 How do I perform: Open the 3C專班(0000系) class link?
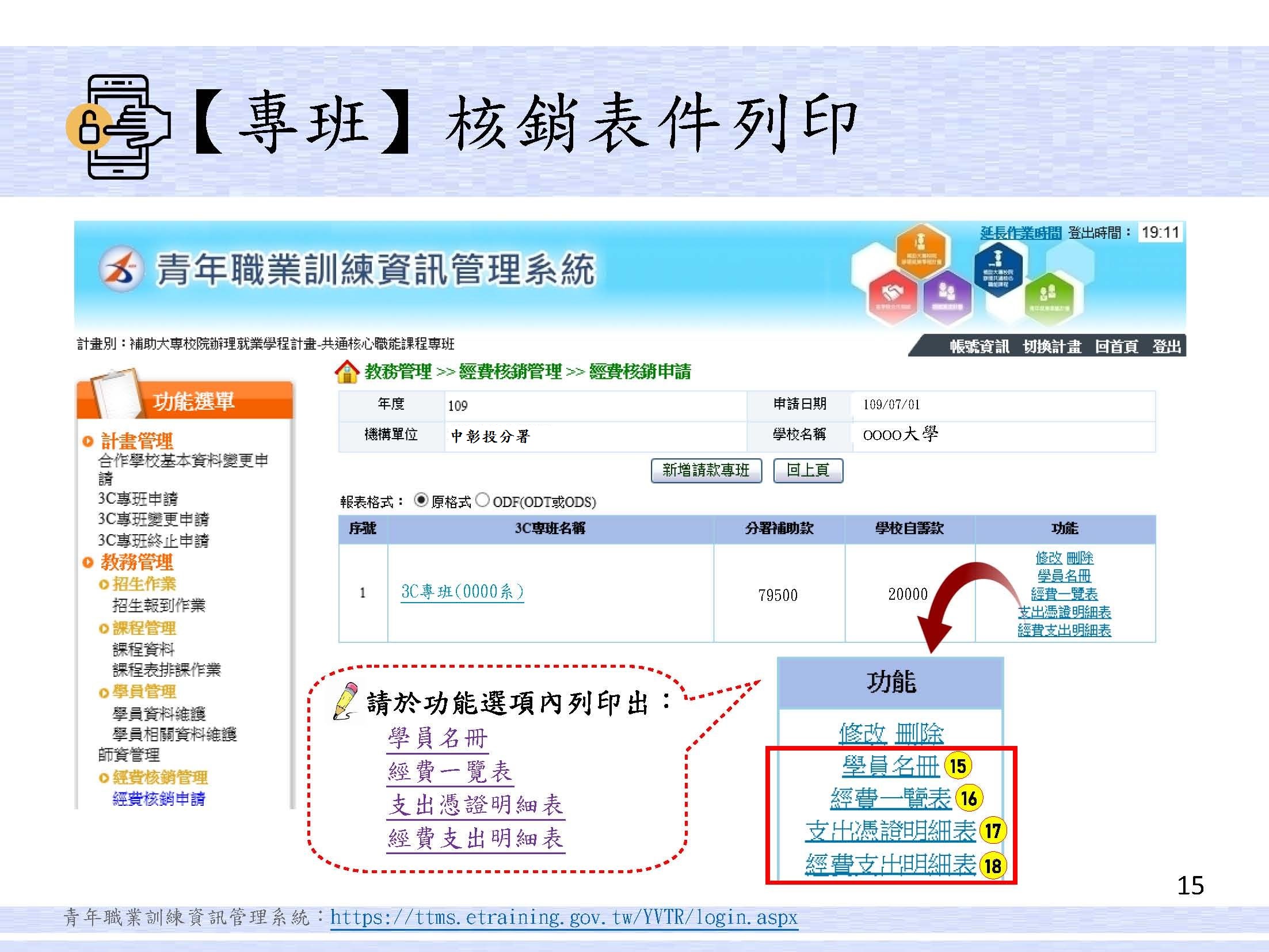click(x=462, y=592)
